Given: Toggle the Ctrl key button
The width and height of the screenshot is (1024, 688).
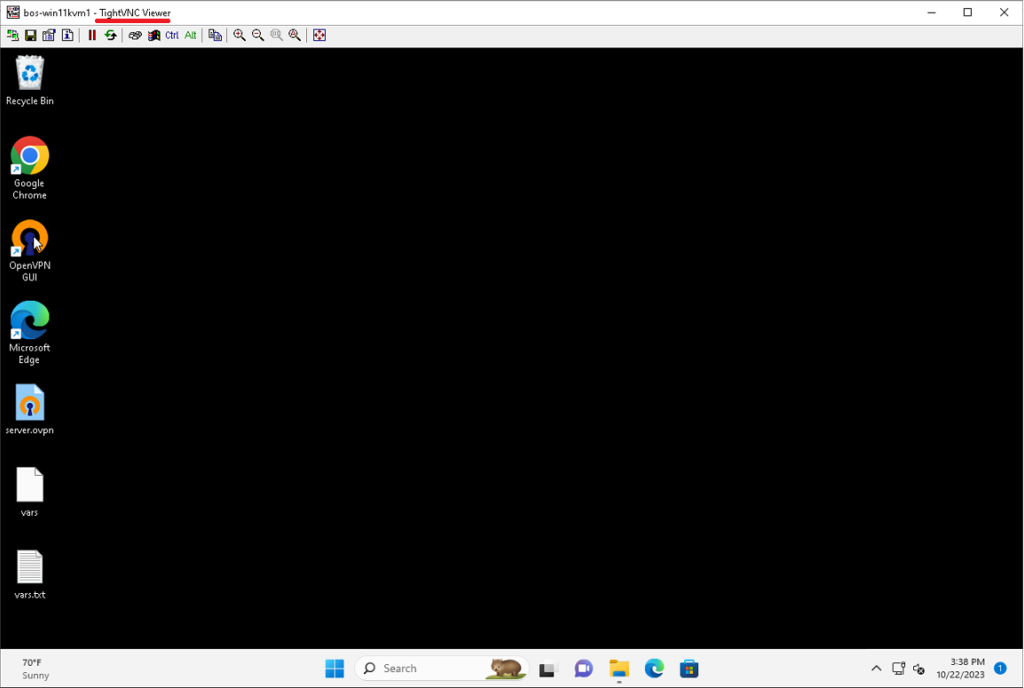Looking at the screenshot, I should click(172, 35).
